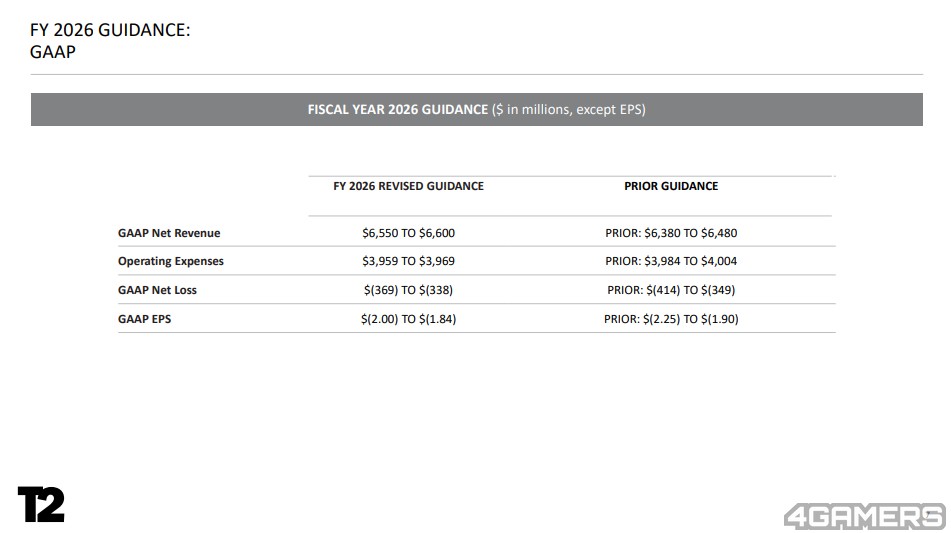Click prior net loss value $(414) TO $(349)
Viewport: 951px width, 533px height.
pos(671,290)
